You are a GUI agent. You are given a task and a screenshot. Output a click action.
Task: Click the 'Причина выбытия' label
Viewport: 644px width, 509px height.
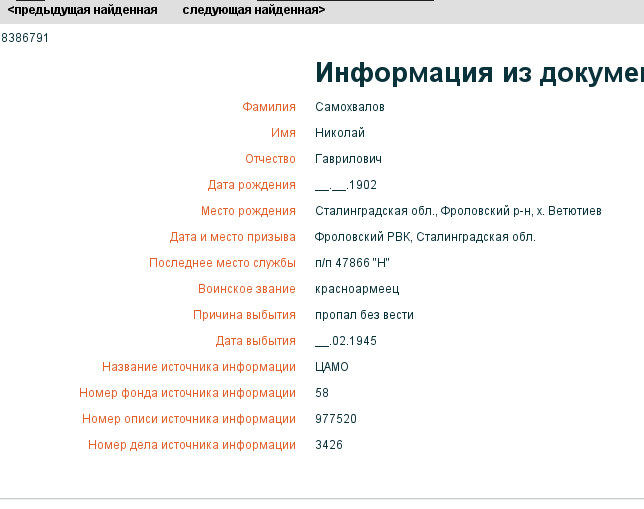[x=245, y=315]
